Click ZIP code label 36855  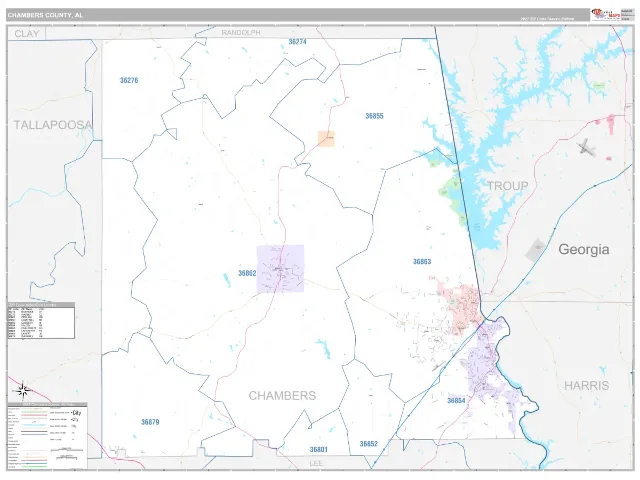(x=374, y=116)
